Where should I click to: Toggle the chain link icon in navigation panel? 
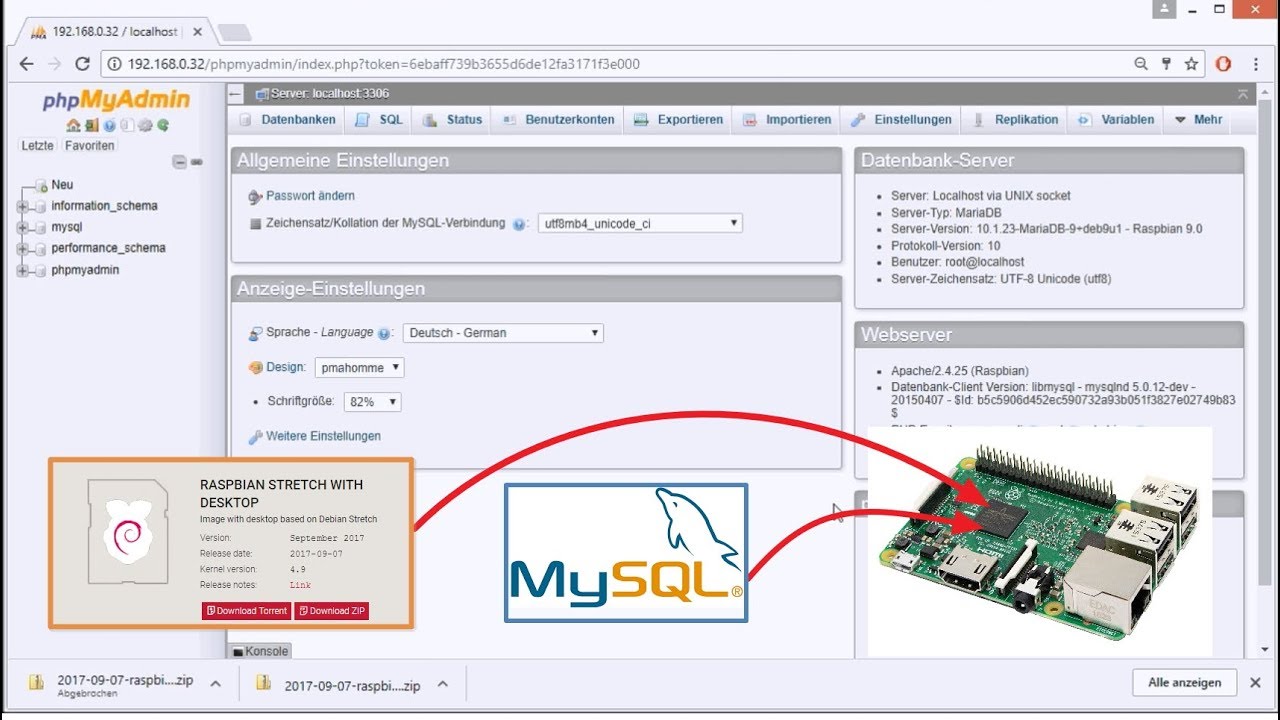click(x=197, y=161)
